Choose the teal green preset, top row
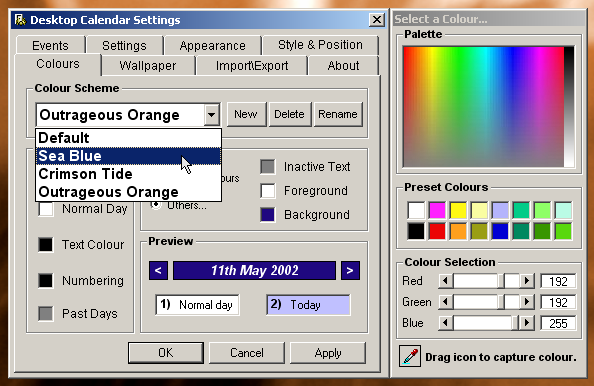Image resolution: width=594 pixels, height=386 pixels. click(521, 210)
